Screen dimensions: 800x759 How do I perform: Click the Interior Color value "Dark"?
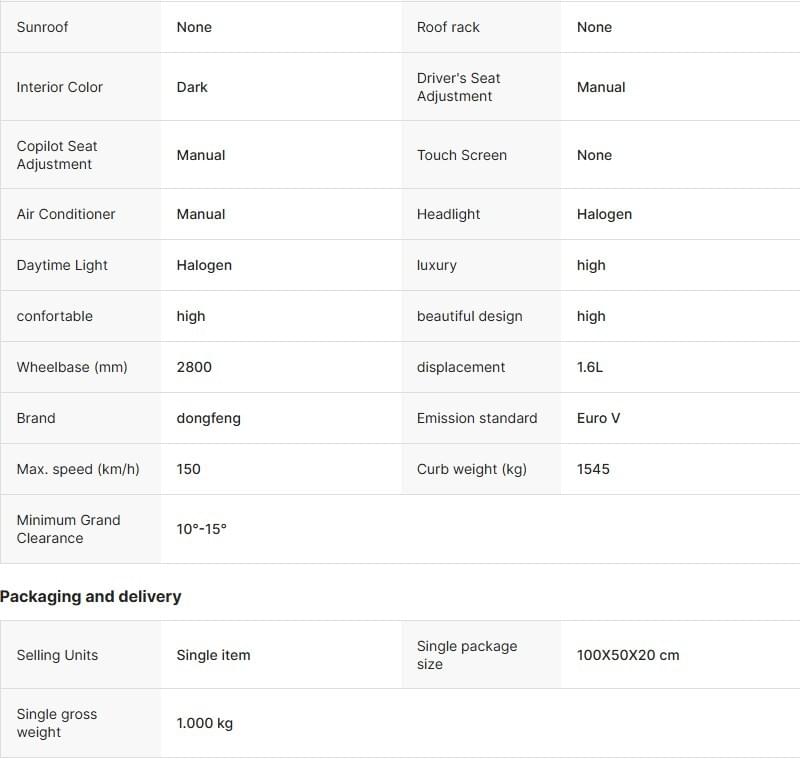point(192,87)
